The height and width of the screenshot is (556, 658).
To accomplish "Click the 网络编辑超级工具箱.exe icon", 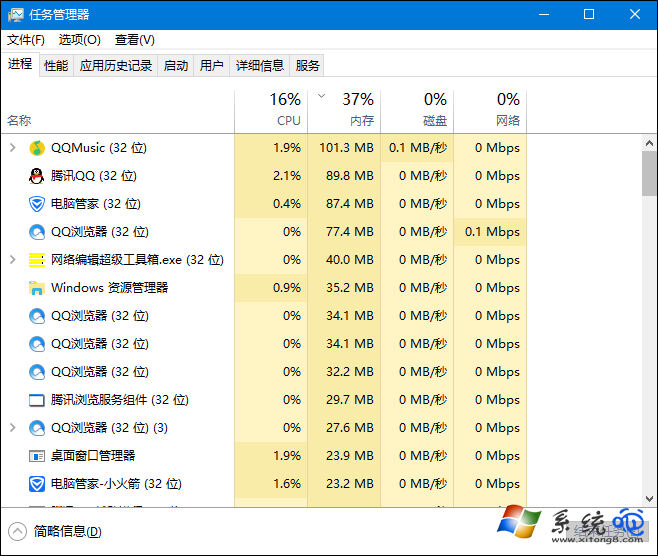I will 37,260.
